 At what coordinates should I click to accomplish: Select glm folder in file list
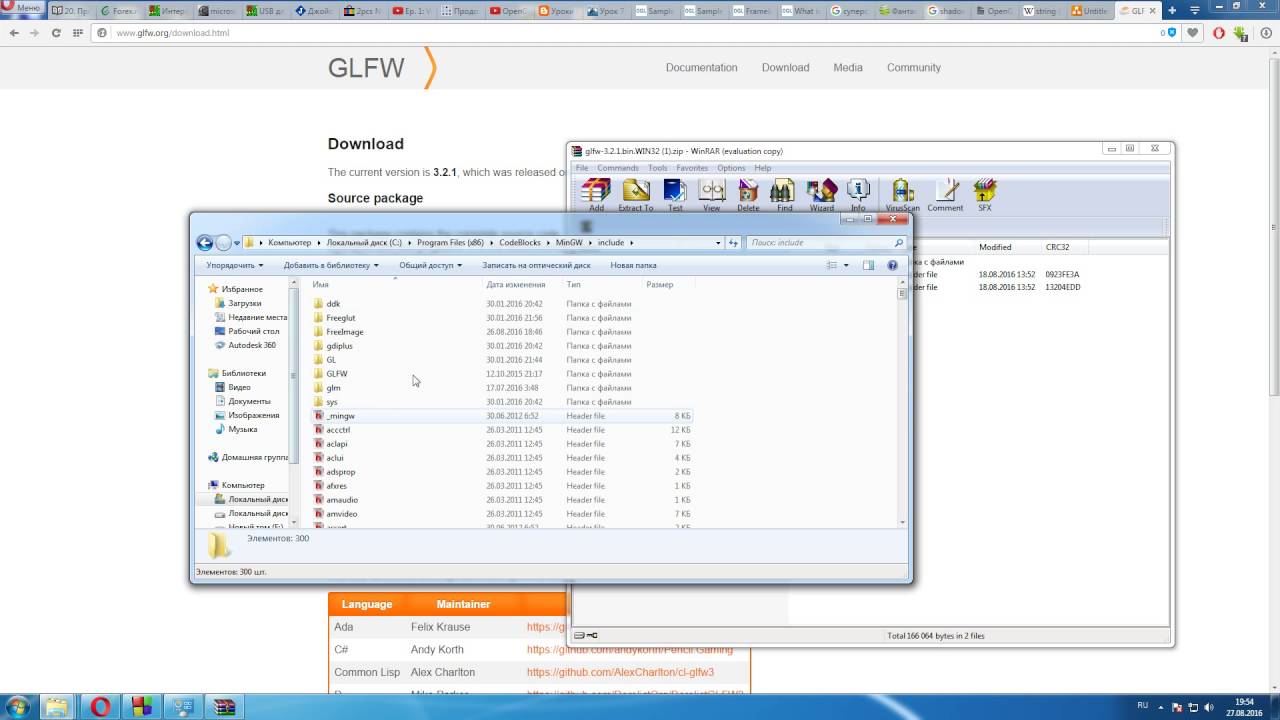(x=333, y=388)
